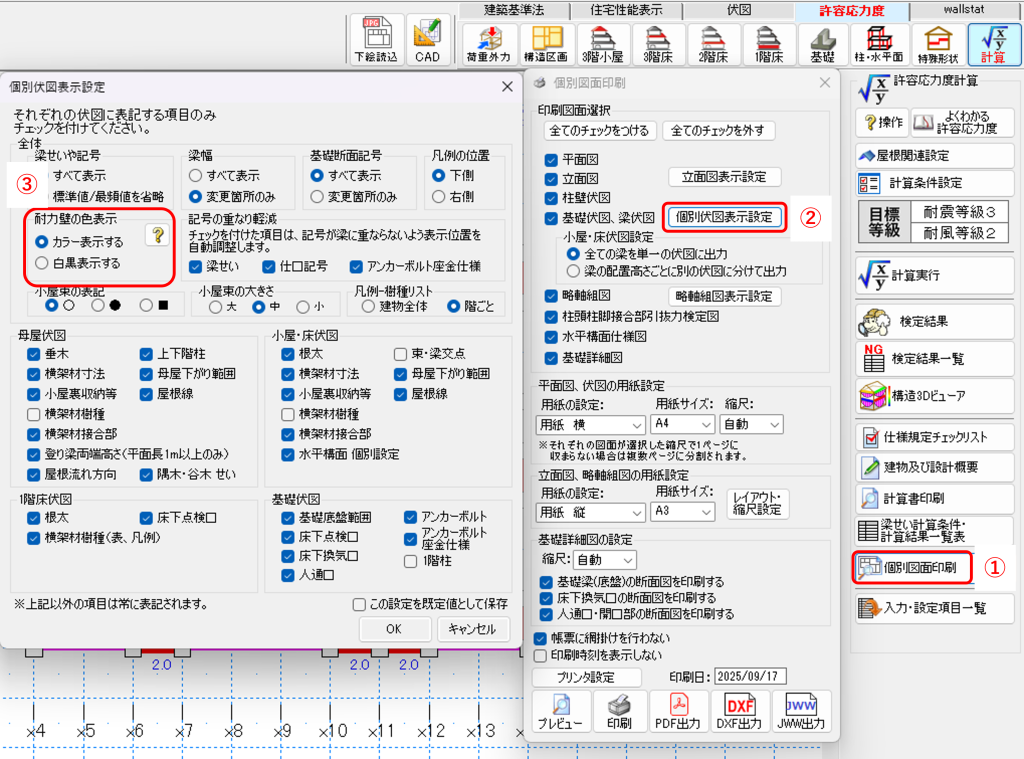The width and height of the screenshot is (1024, 759).
Task: Export drawing using DXF出力 icon
Action: [741, 711]
